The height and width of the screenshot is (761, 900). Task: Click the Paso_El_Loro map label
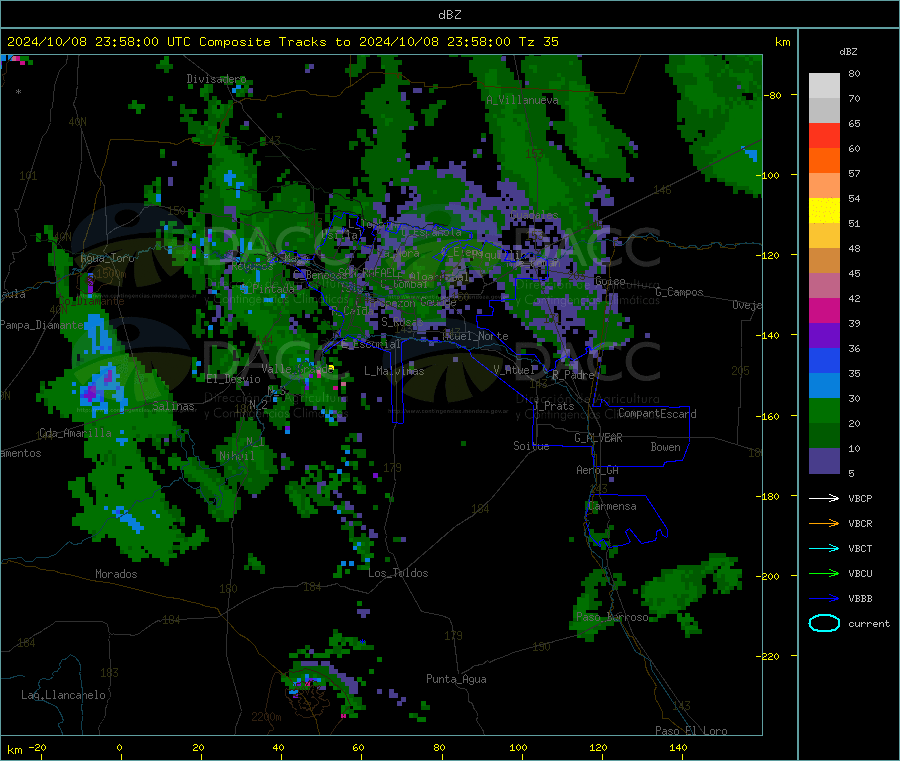tap(691, 731)
